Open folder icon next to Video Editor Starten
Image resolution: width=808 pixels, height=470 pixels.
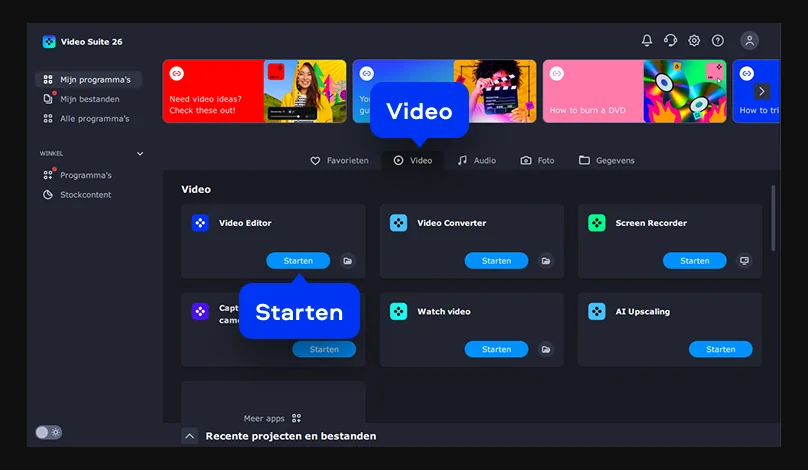(x=348, y=261)
